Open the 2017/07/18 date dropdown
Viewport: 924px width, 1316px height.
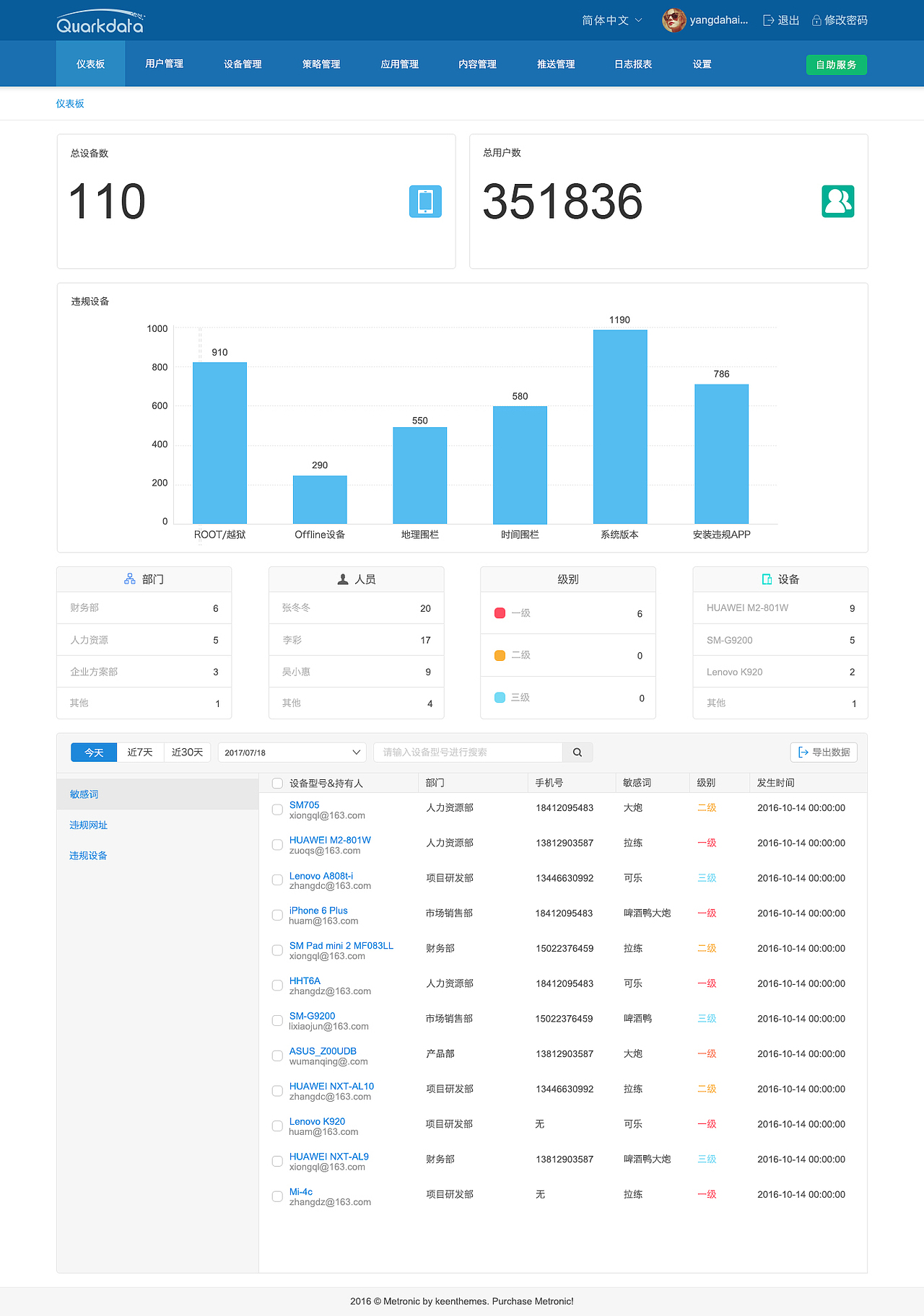[x=292, y=753]
